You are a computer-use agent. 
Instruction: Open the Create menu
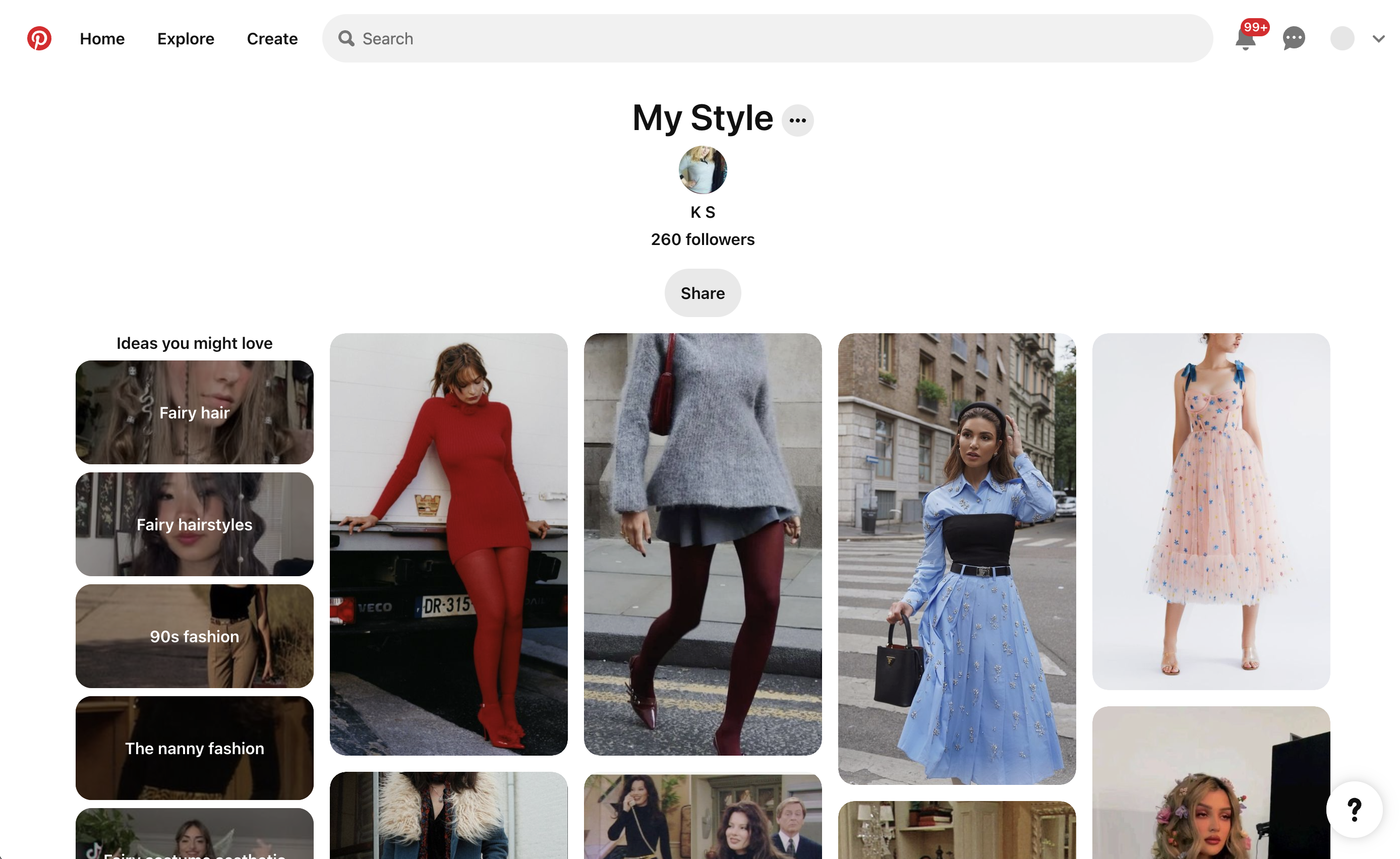coord(272,38)
